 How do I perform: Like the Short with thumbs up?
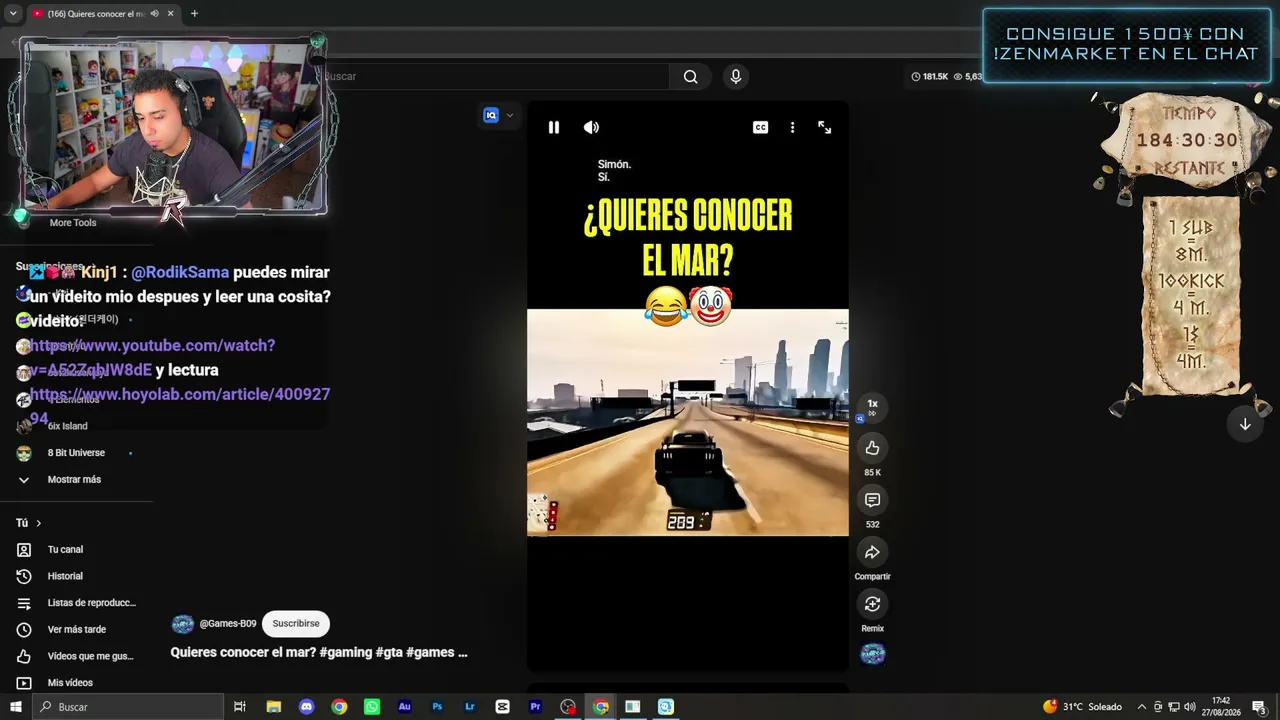tap(872, 448)
